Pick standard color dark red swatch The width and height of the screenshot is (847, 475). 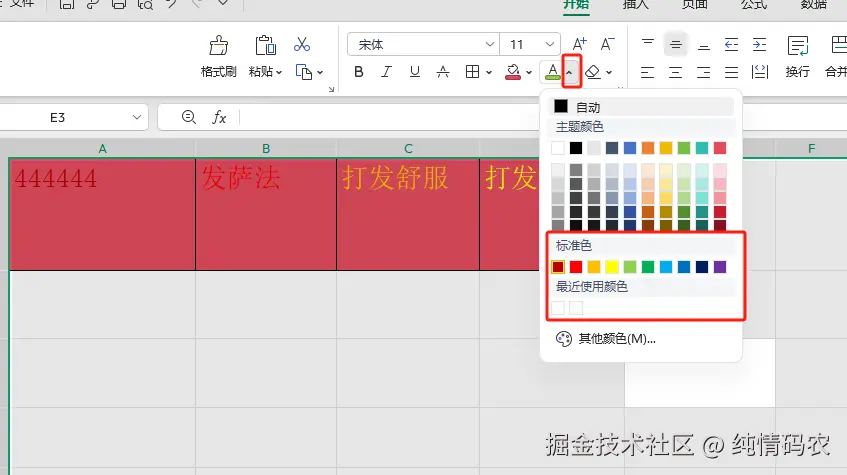(x=558, y=266)
